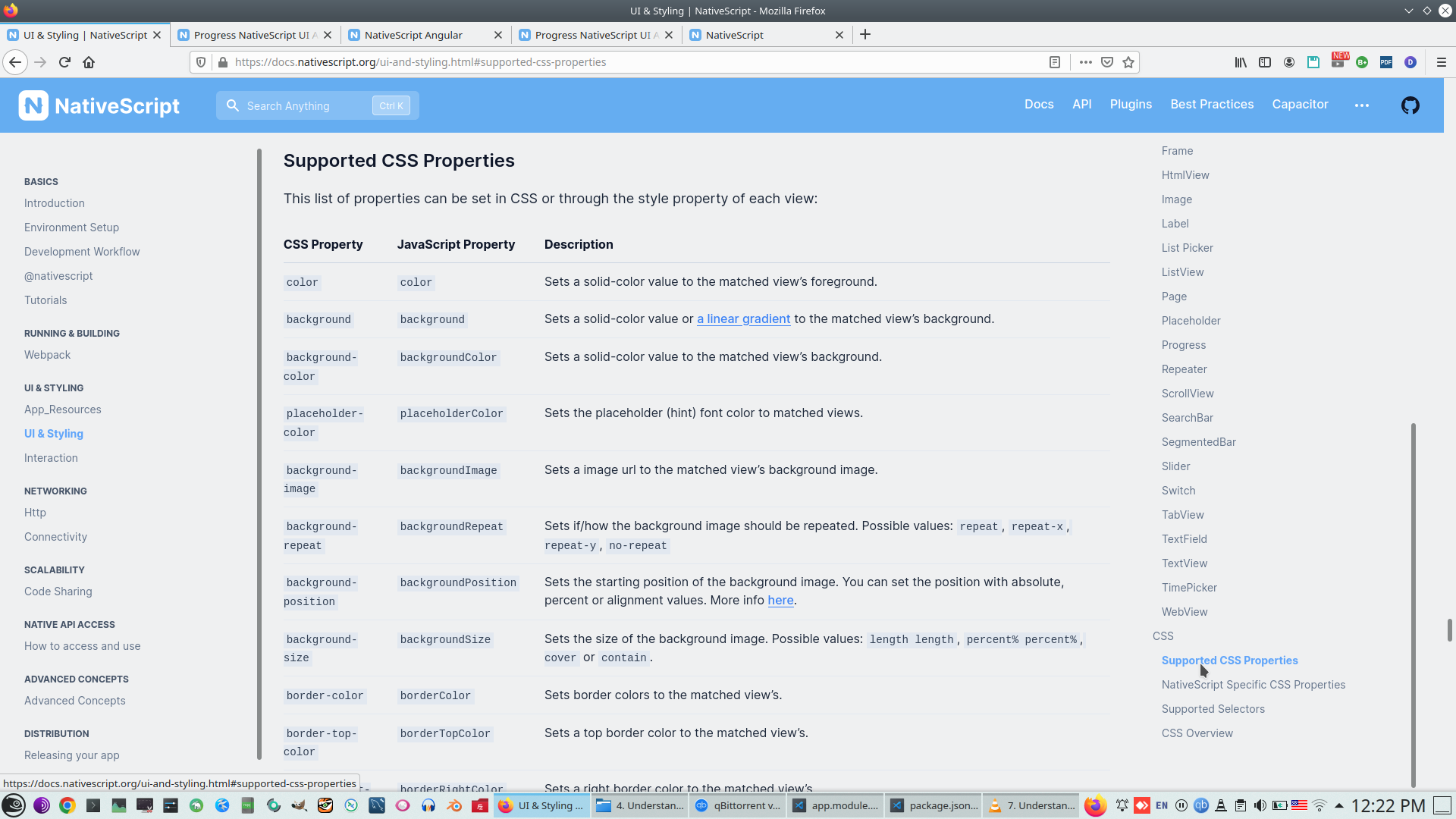Open the Library bookmarks icon
The height and width of the screenshot is (819, 1456).
(1241, 62)
